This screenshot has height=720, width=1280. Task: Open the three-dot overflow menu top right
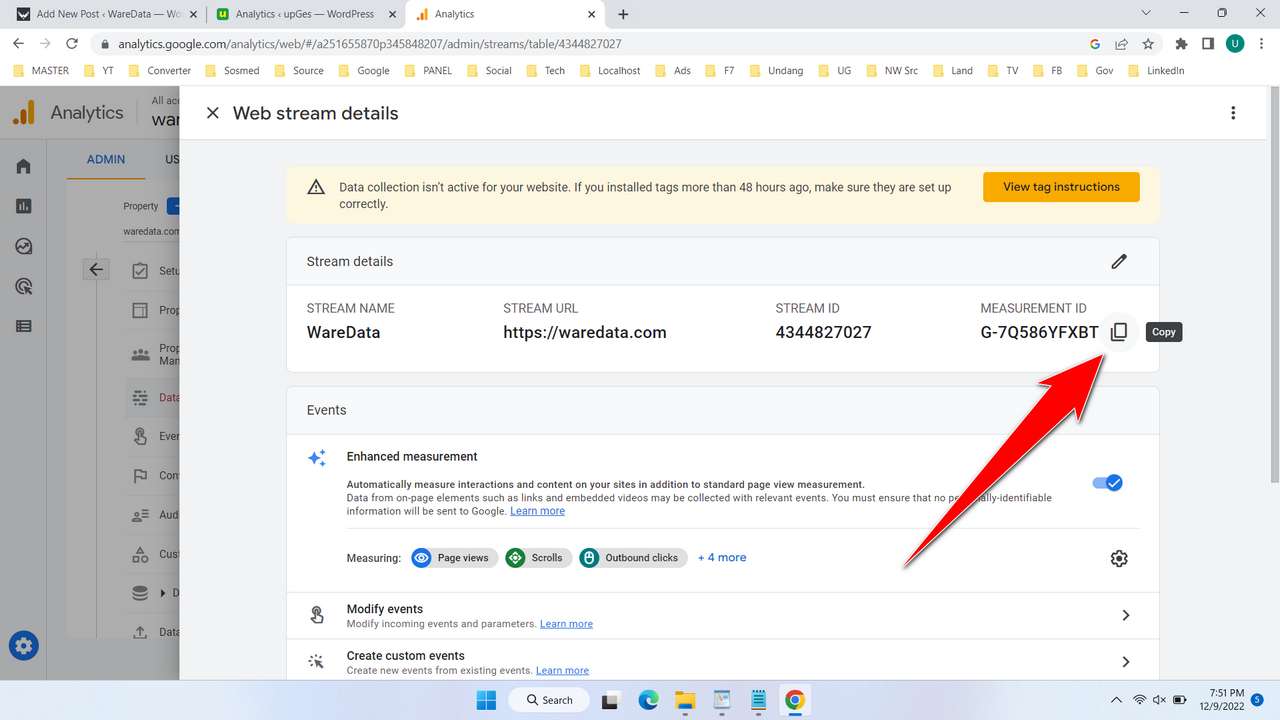[x=1233, y=112]
